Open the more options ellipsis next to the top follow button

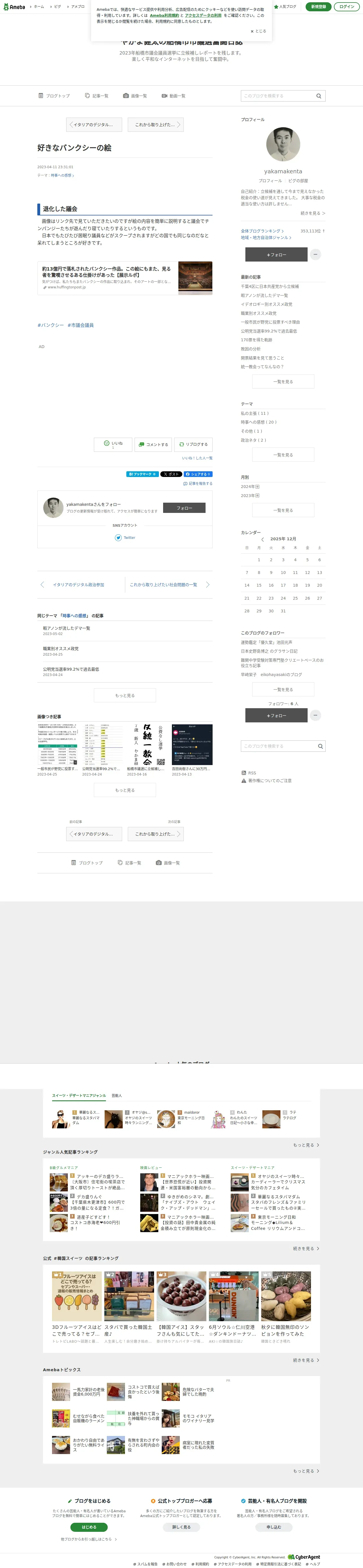(316, 254)
